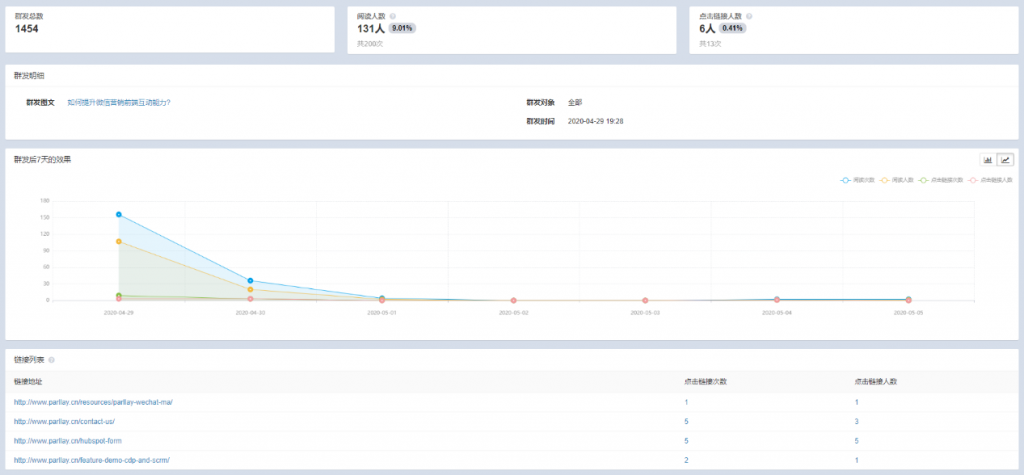Viewport: 1024px width, 475px height.
Task: Open the 群发图文 article title link
Action: tap(118, 102)
